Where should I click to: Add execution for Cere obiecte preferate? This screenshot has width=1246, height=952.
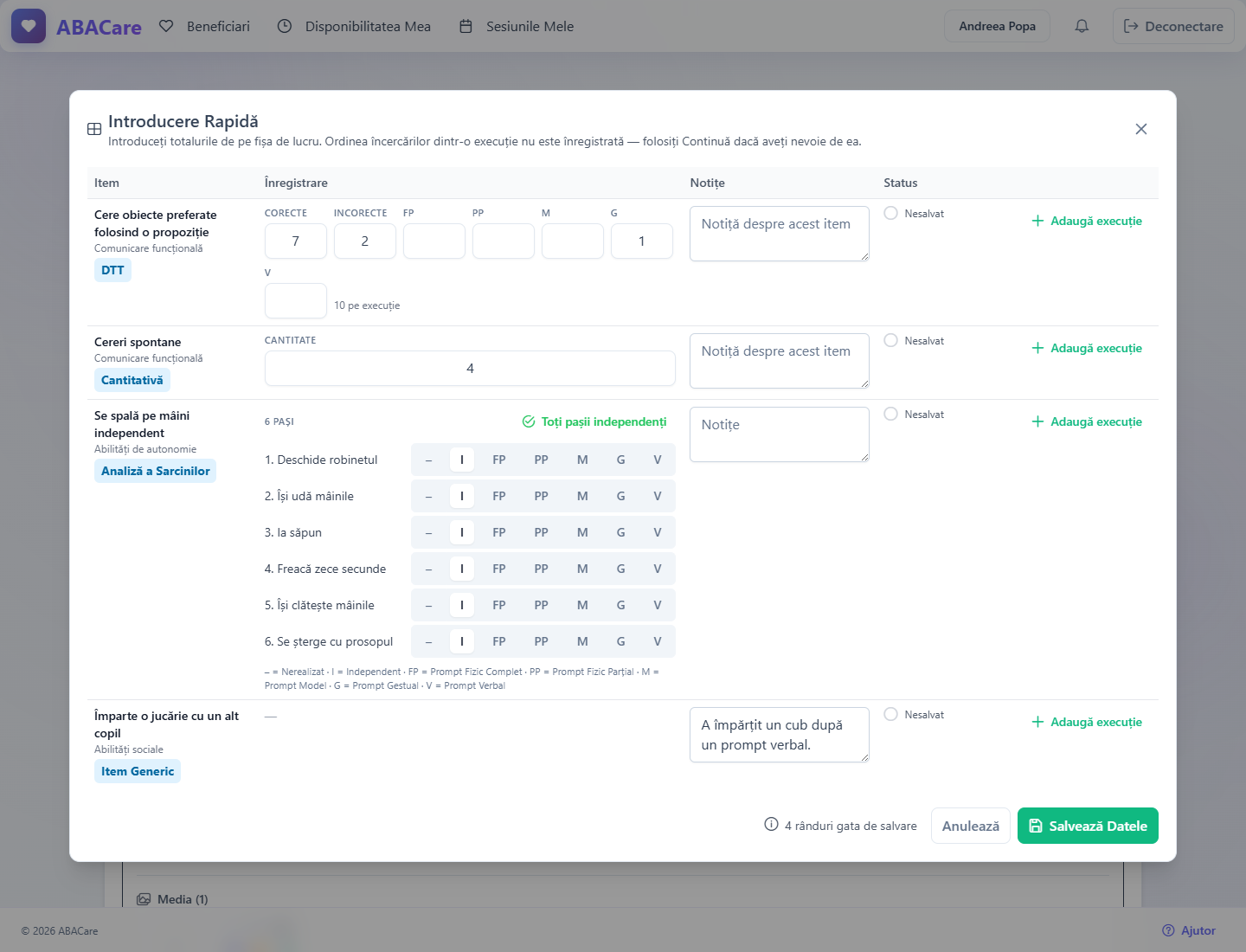[1087, 221]
